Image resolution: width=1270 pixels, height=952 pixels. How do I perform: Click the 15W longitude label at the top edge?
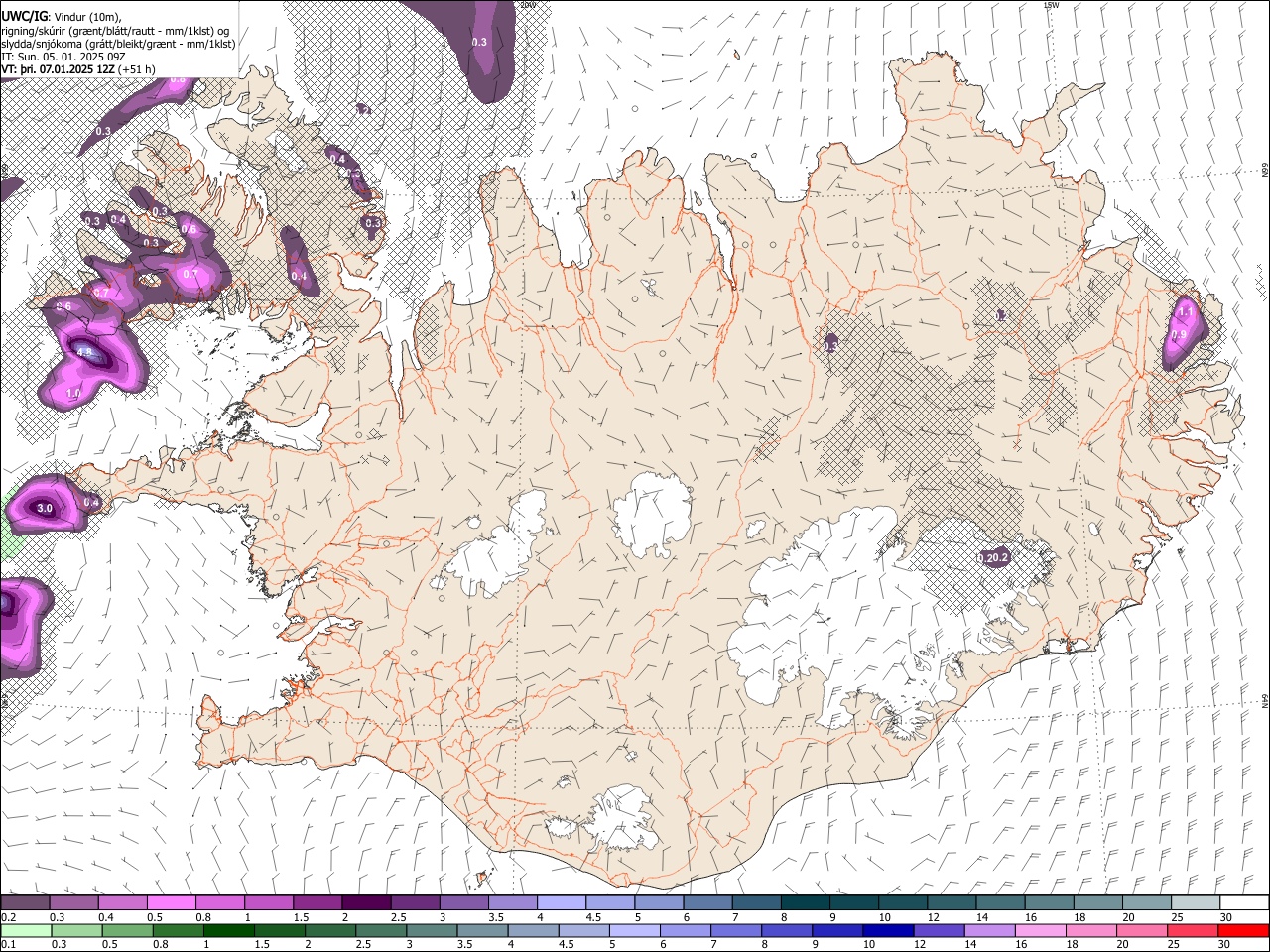1051,5
